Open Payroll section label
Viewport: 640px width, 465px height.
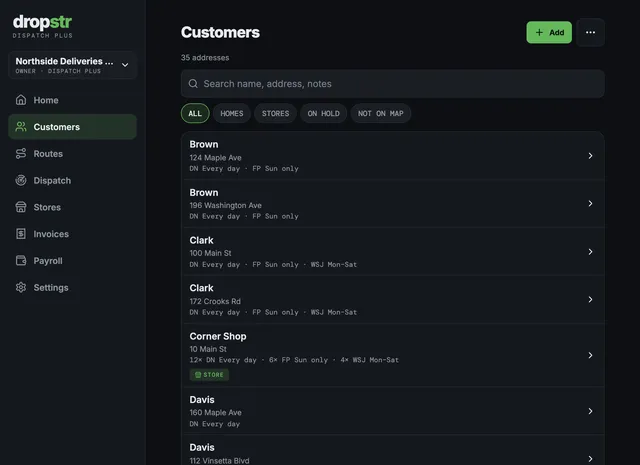point(48,260)
